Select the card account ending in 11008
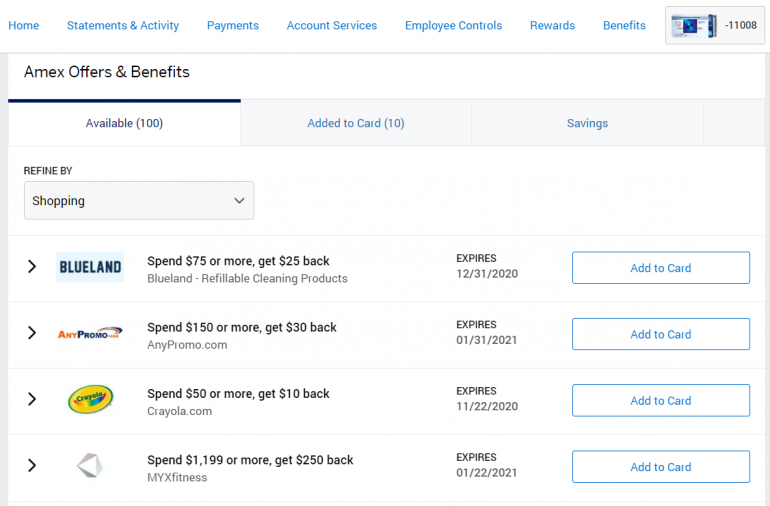This screenshot has height=506, width=770. [x=715, y=25]
